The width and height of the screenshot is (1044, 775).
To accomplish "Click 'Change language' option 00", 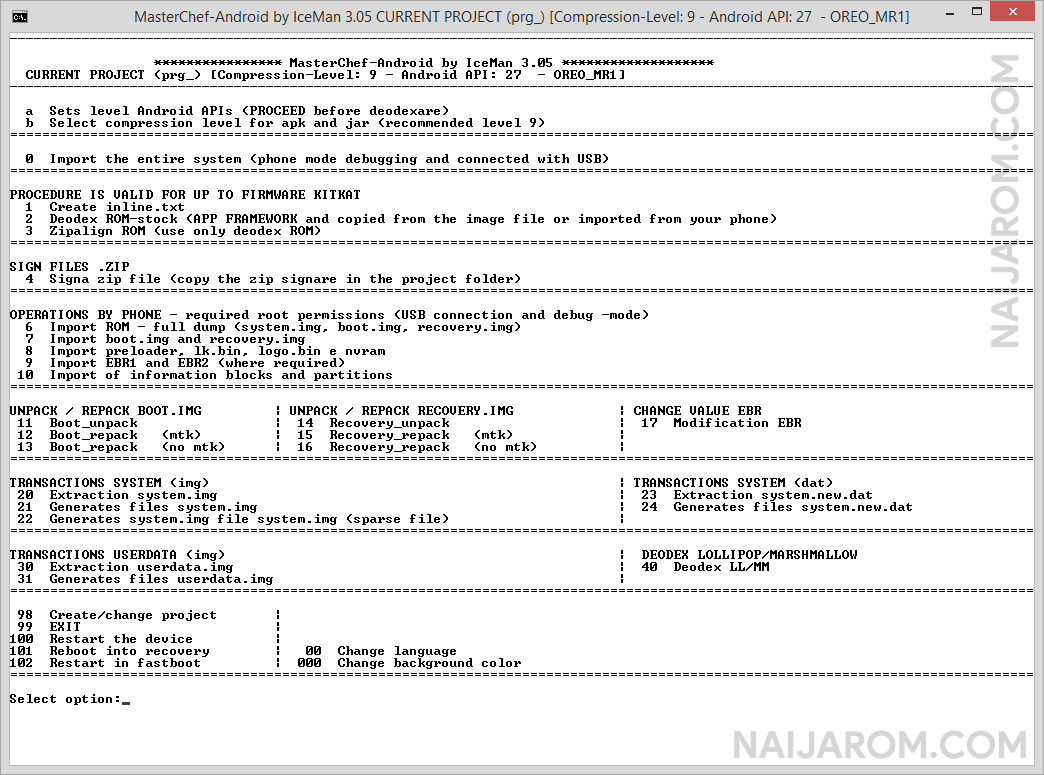I will (381, 650).
